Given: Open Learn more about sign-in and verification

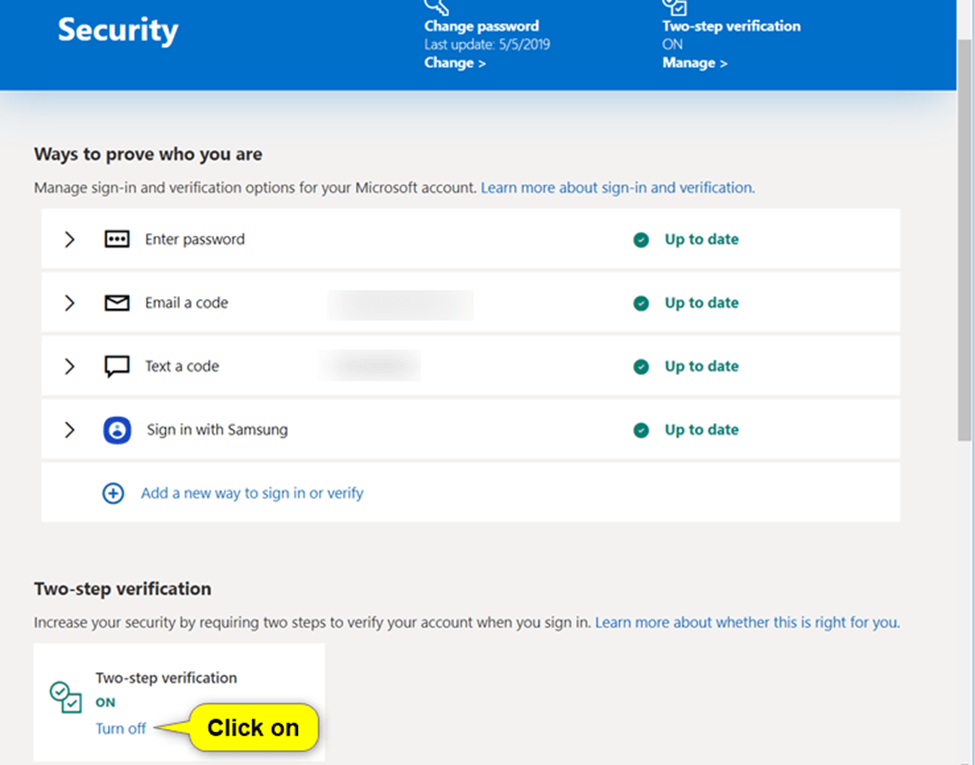Looking at the screenshot, I should pos(617,187).
